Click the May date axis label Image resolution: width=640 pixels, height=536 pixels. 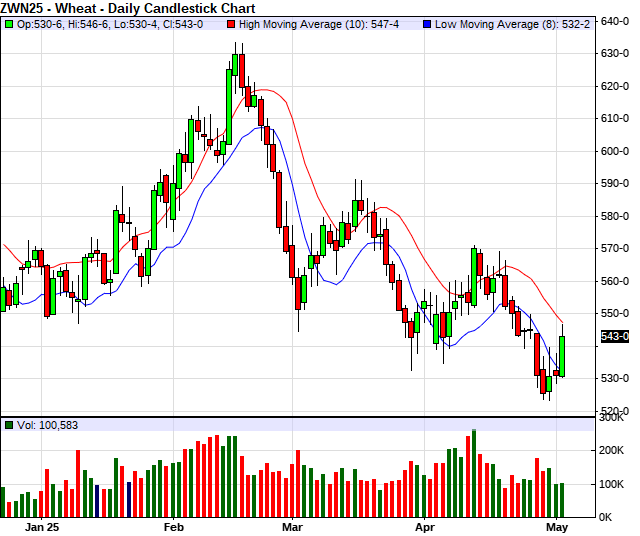557,525
